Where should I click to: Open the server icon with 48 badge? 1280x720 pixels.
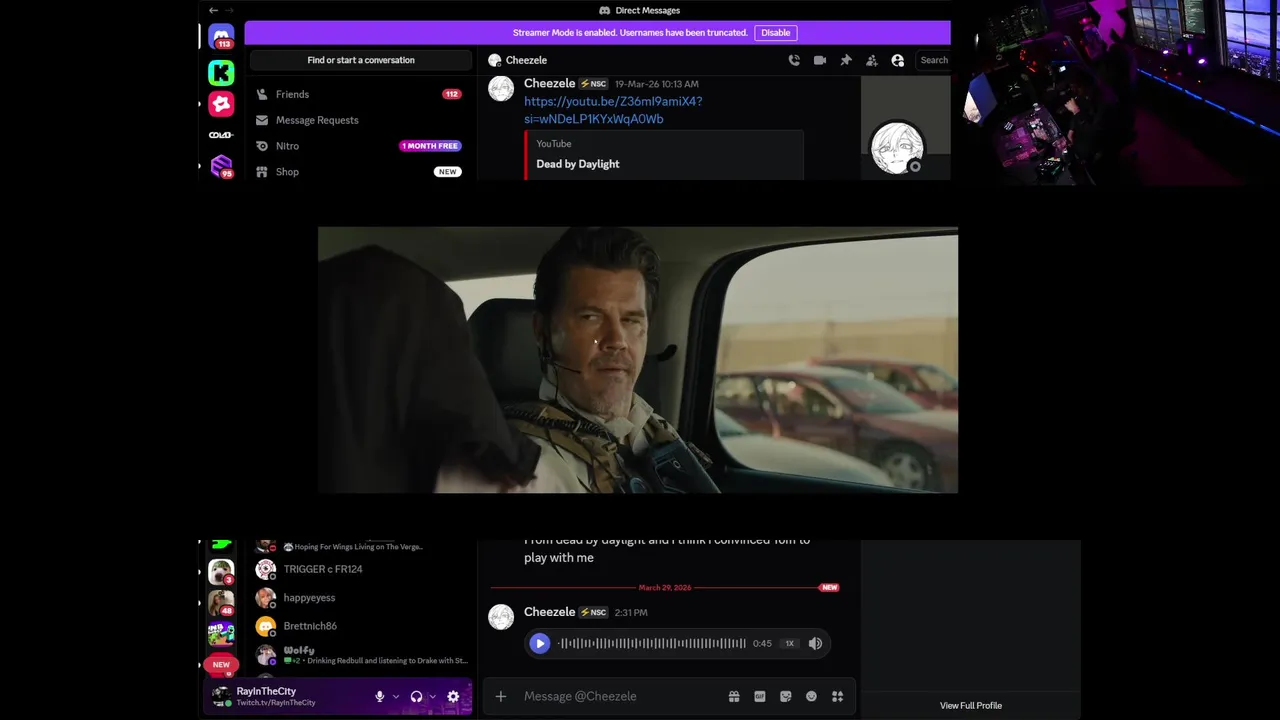[221, 603]
